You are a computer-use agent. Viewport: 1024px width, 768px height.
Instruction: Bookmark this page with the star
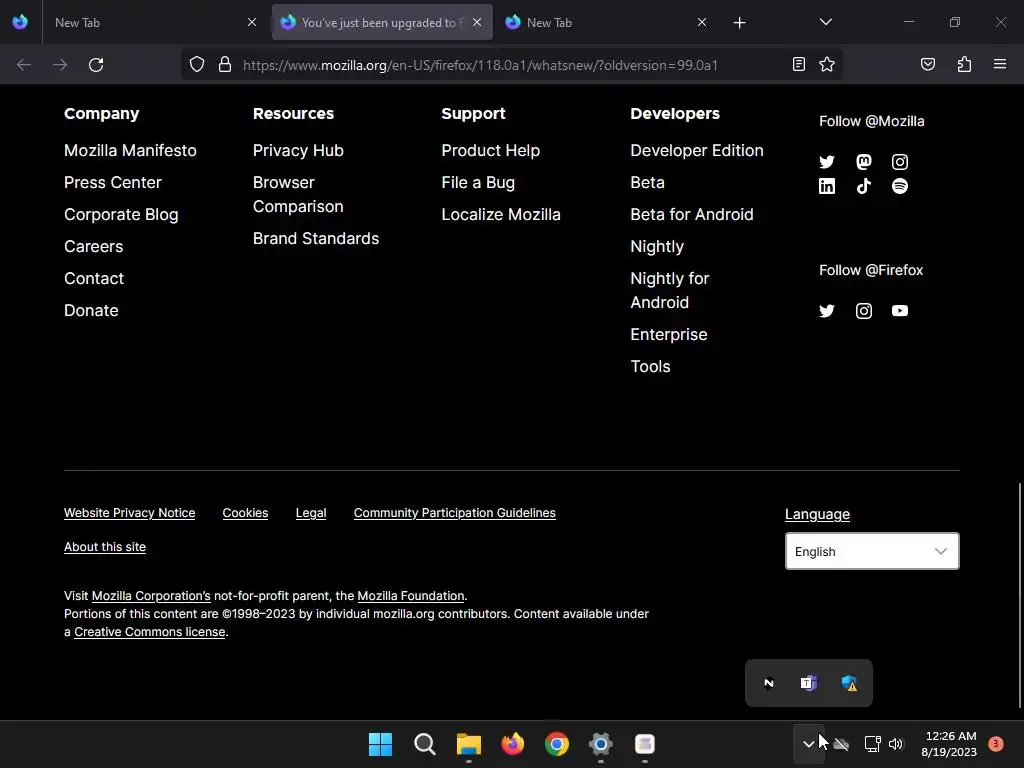tap(827, 64)
